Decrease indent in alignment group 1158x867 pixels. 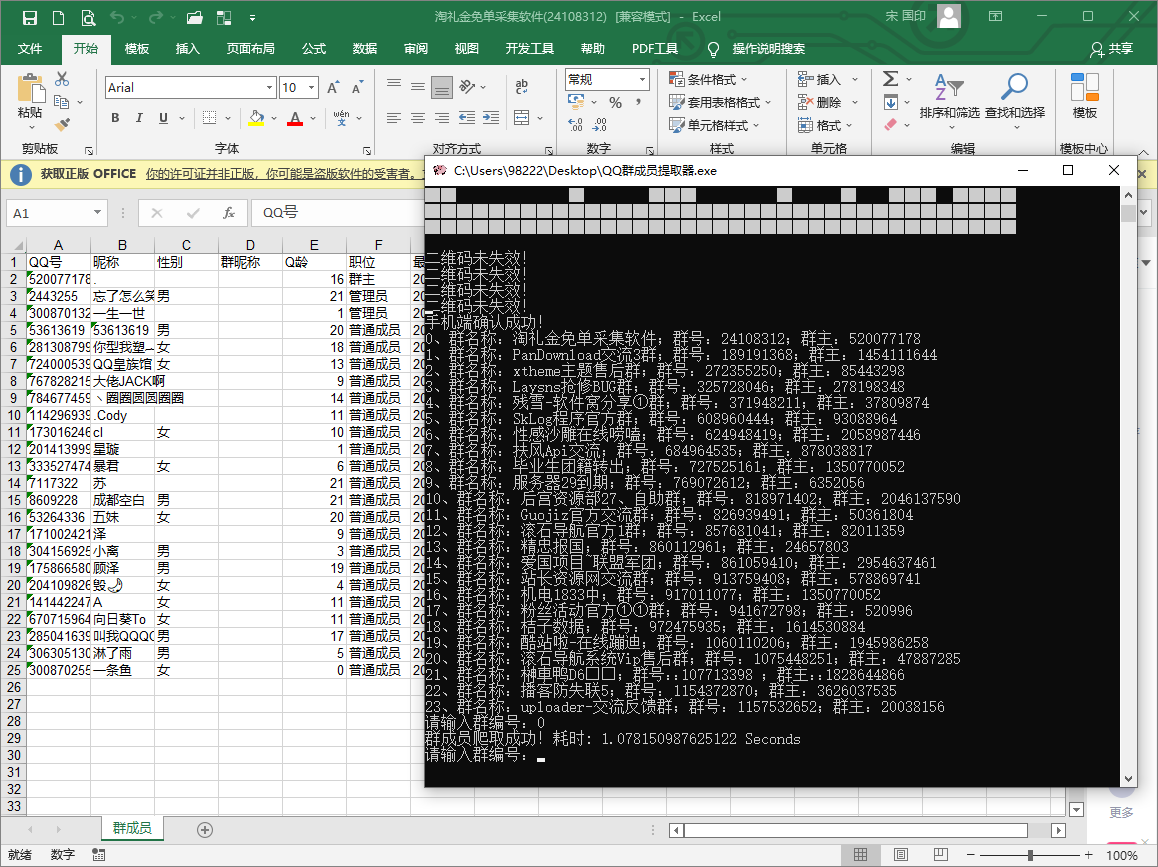coord(467,117)
